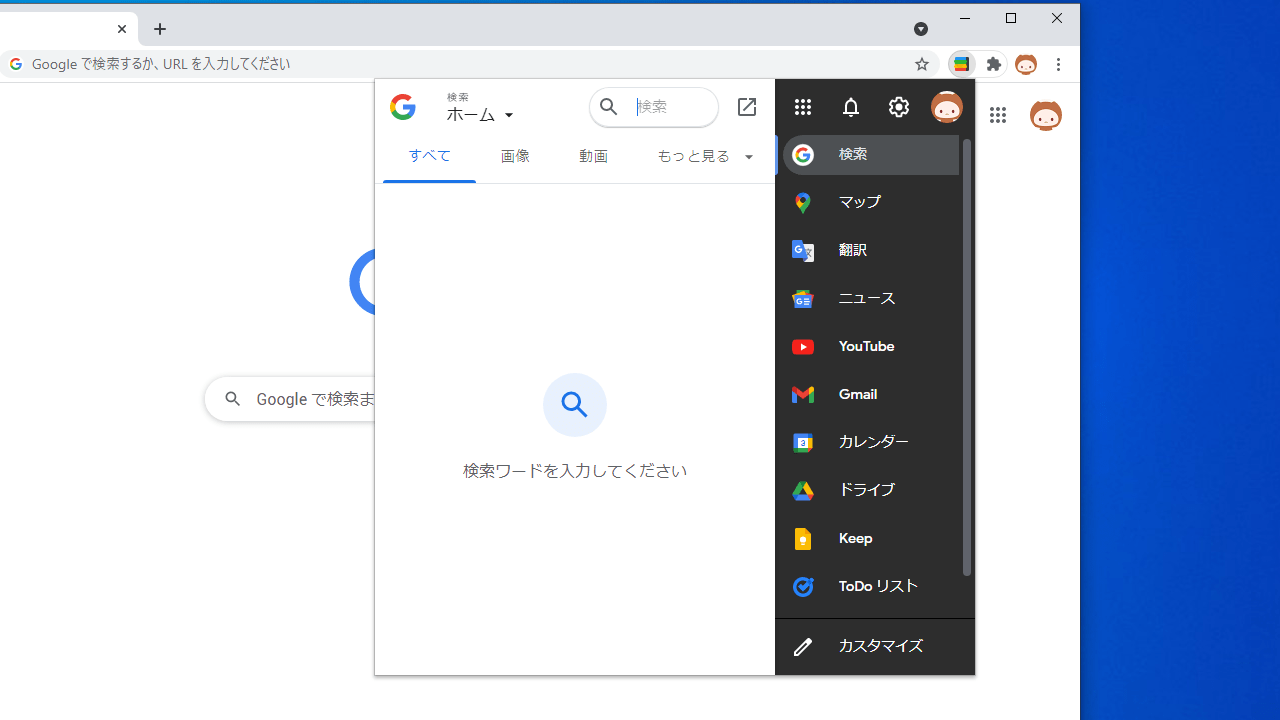Open the Google apps grid in popup
Image resolution: width=1280 pixels, height=720 pixels.
pos(803,107)
